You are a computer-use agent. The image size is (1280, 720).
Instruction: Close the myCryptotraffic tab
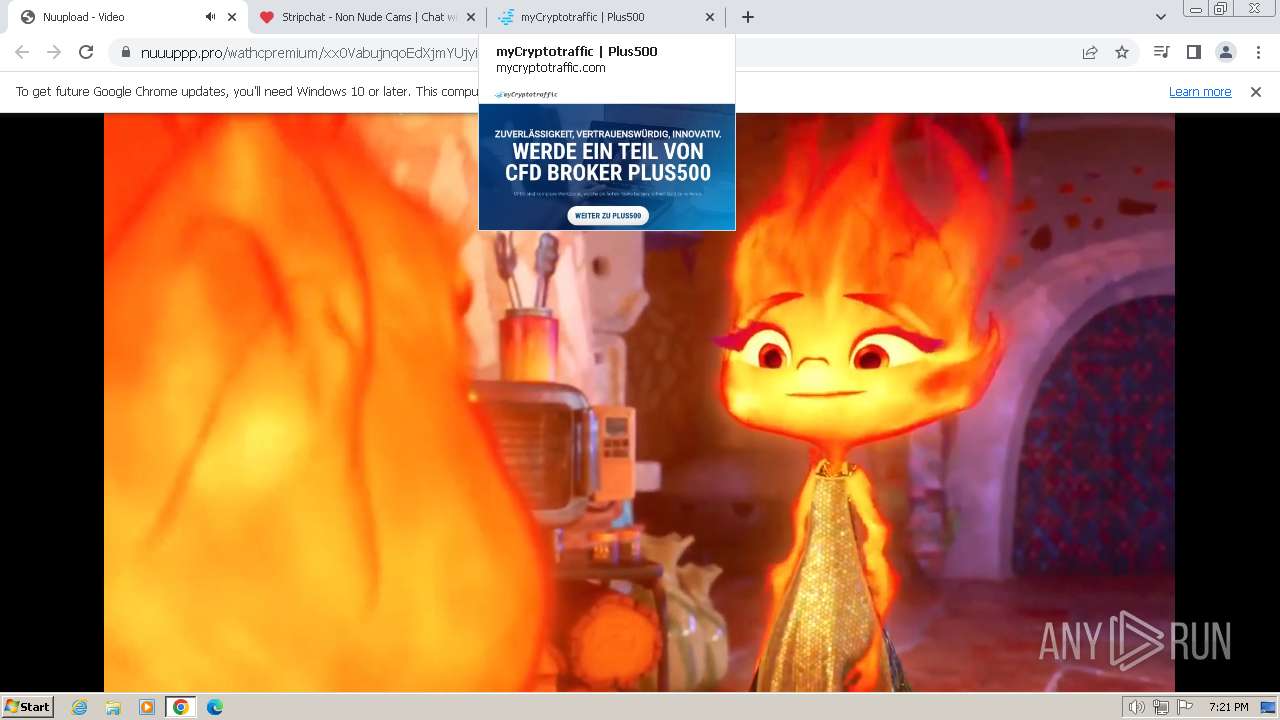(x=710, y=17)
